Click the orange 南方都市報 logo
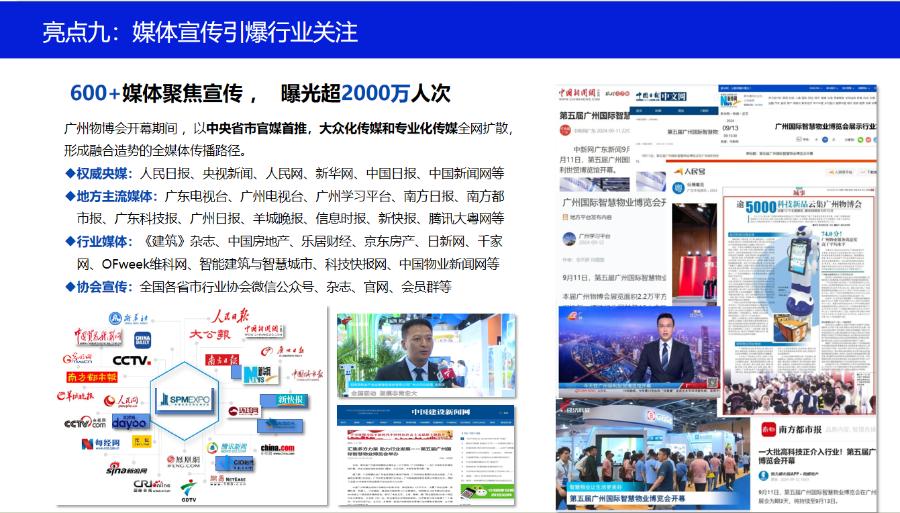This screenshot has height=513, width=900. [92, 377]
